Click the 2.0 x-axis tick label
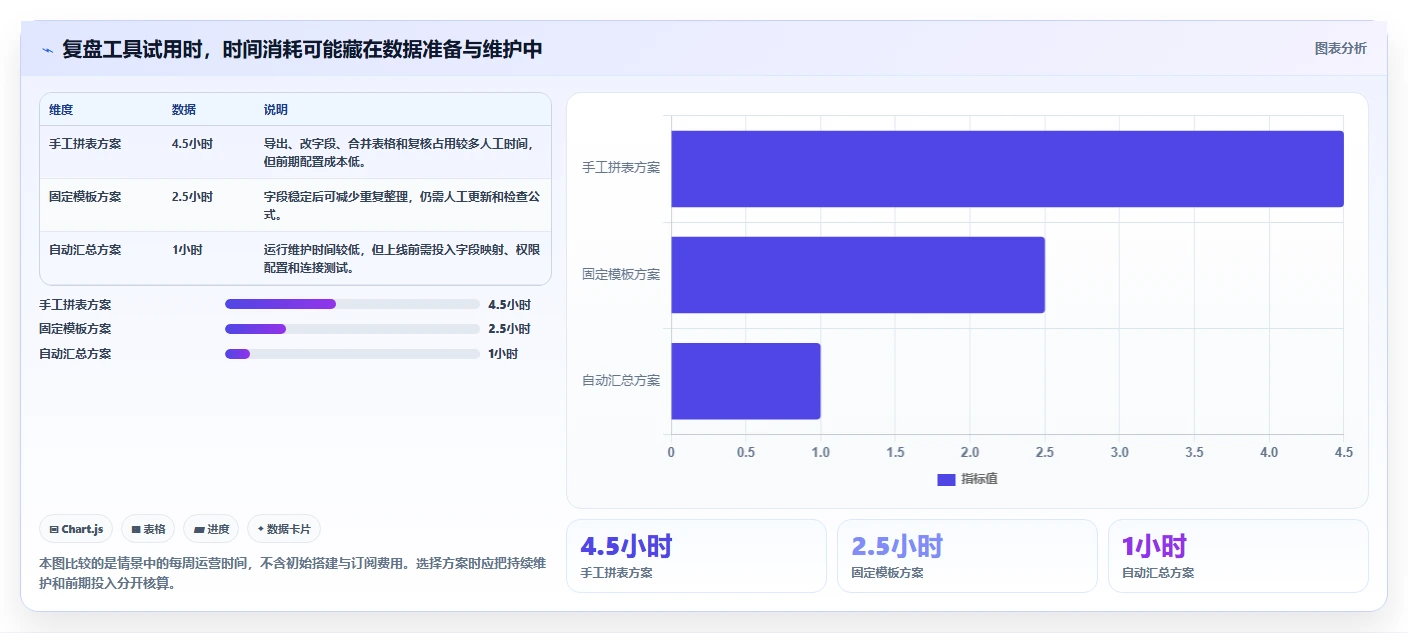This screenshot has height=633, width=1408. tap(970, 452)
